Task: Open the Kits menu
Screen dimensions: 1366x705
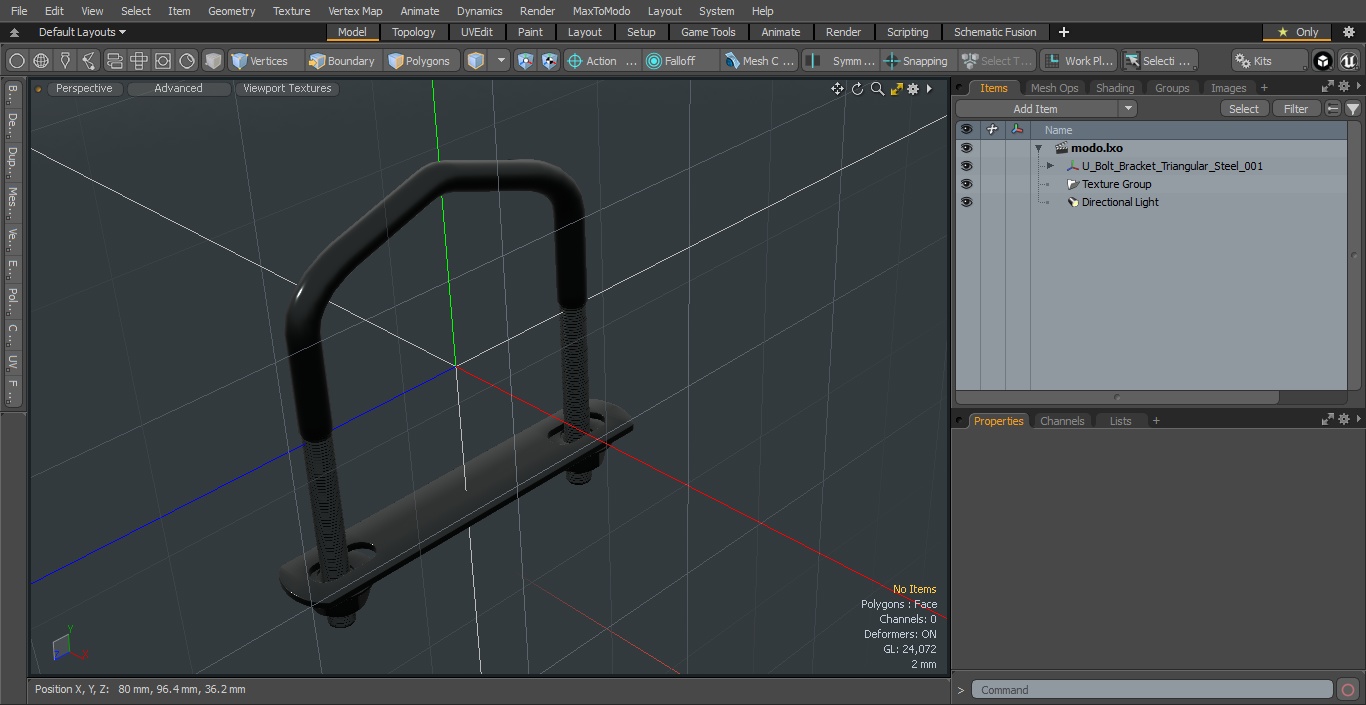Action: pos(1269,61)
